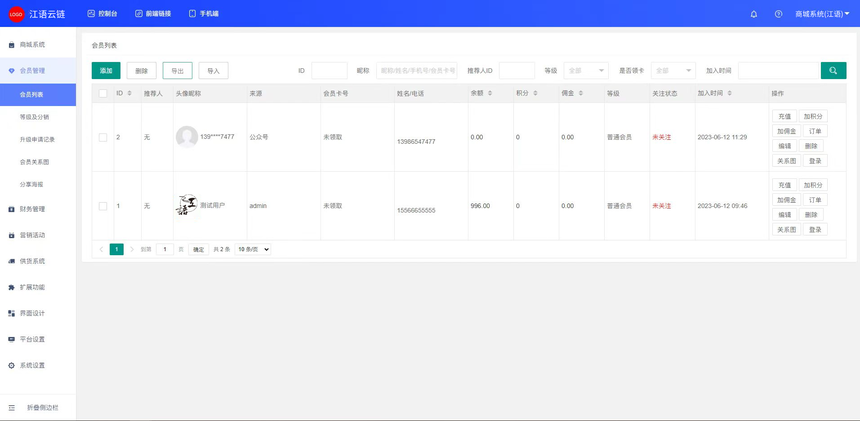Click 充值 for the member 139****7477
This screenshot has width=860, height=421.
(784, 116)
